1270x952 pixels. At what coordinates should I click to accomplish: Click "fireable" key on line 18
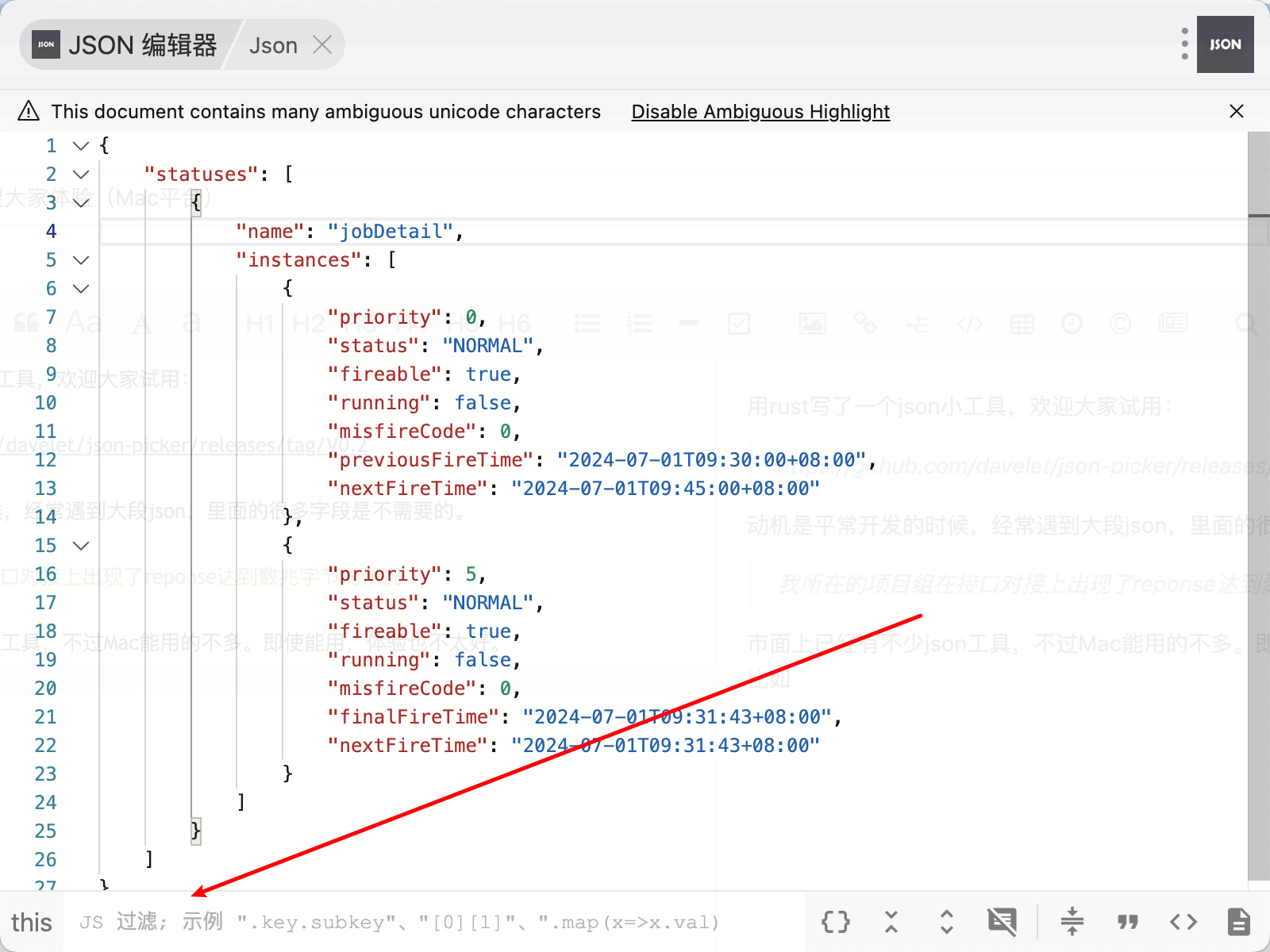pos(385,631)
